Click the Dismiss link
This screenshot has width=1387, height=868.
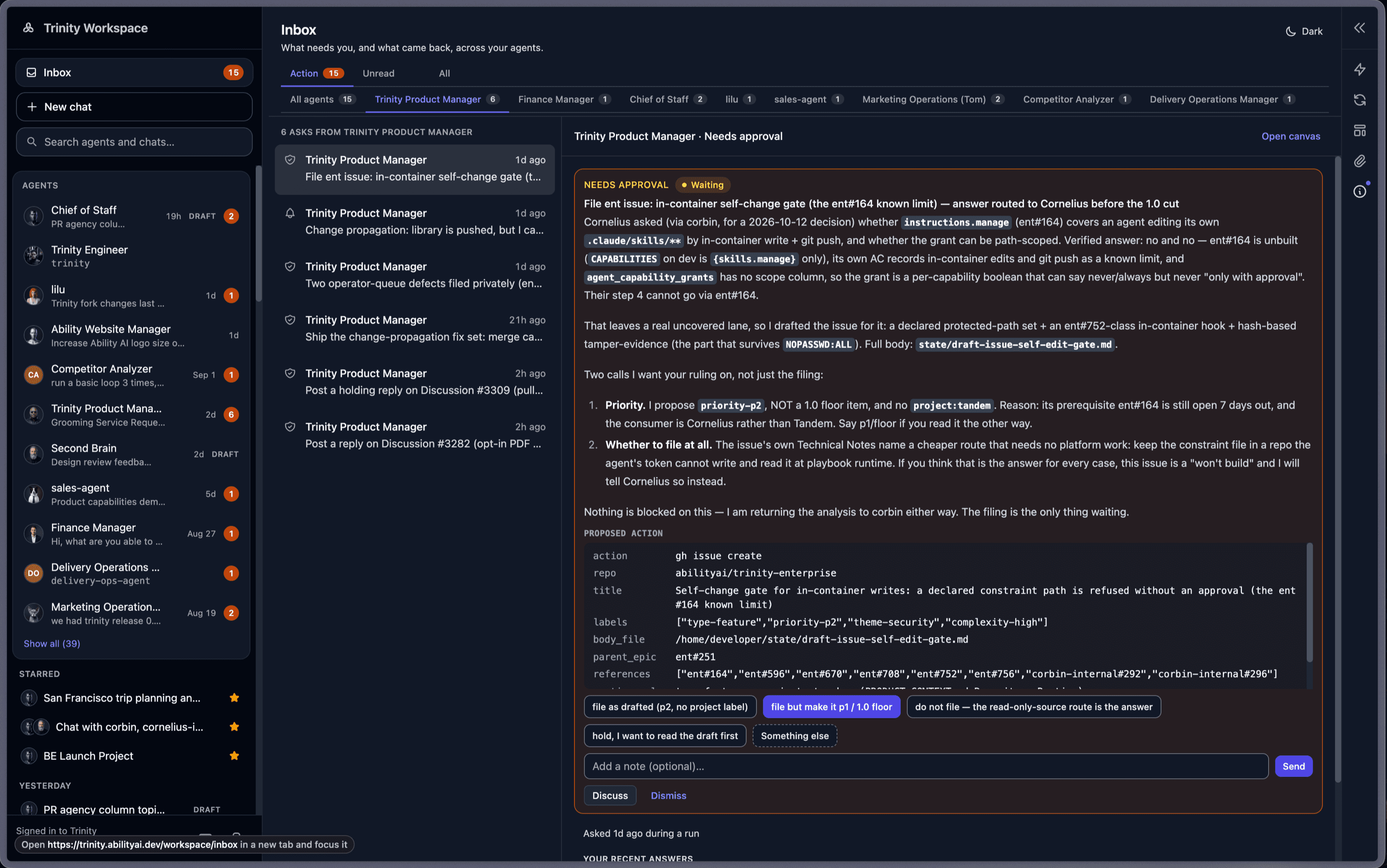pyautogui.click(x=668, y=795)
